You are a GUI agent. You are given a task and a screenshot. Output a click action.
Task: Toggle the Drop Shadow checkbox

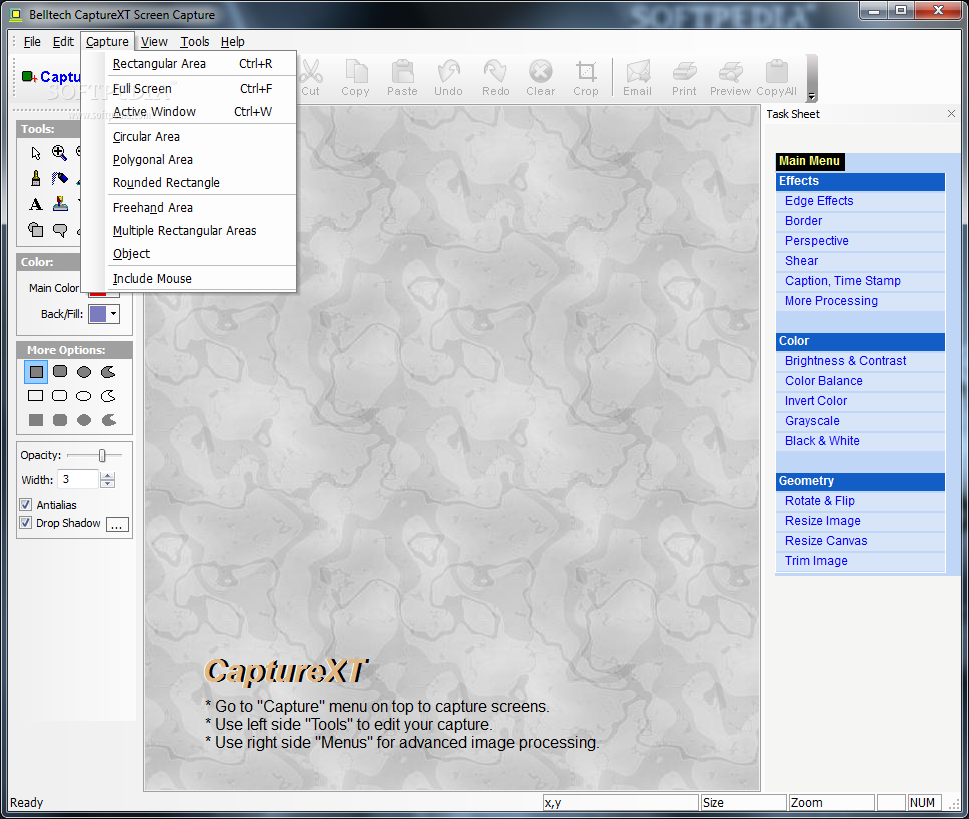(x=26, y=522)
